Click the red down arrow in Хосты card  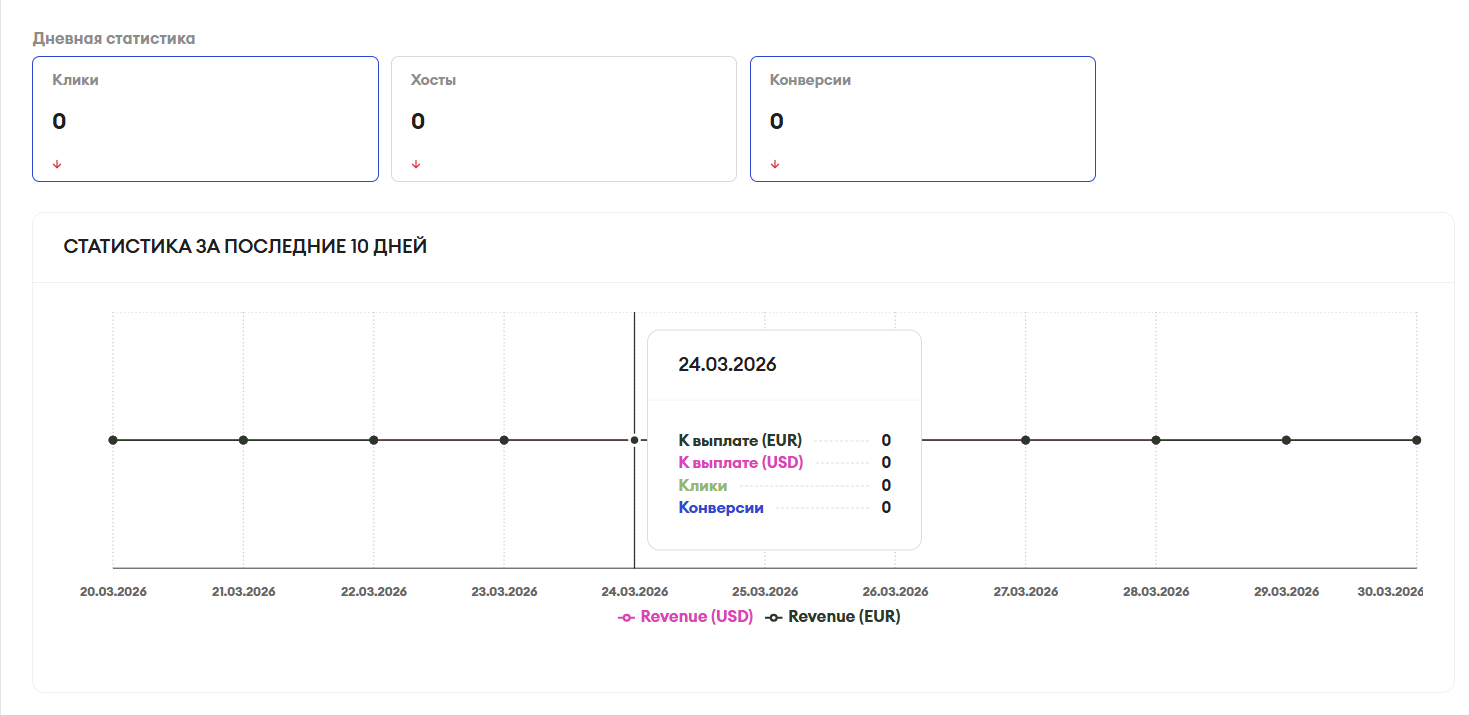tap(416, 164)
